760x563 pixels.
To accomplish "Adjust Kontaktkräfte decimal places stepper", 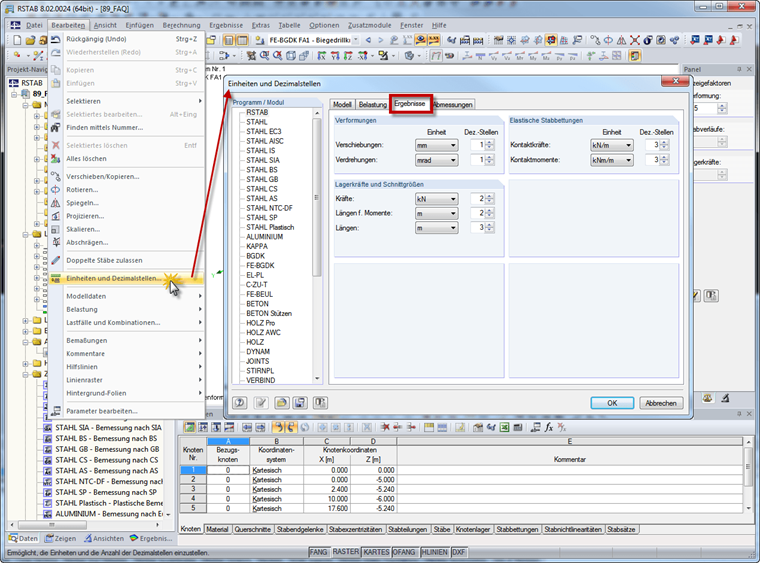I will click(665, 145).
